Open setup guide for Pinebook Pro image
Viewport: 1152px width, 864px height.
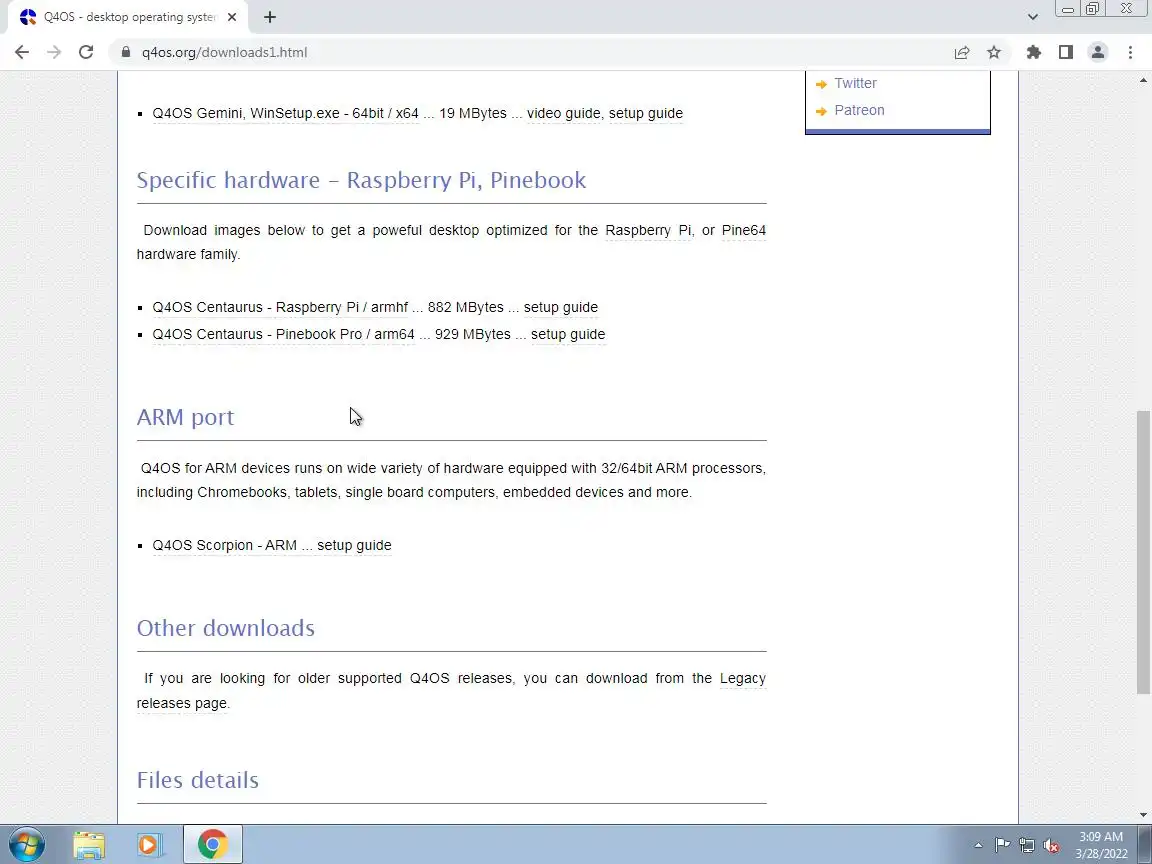tap(568, 334)
